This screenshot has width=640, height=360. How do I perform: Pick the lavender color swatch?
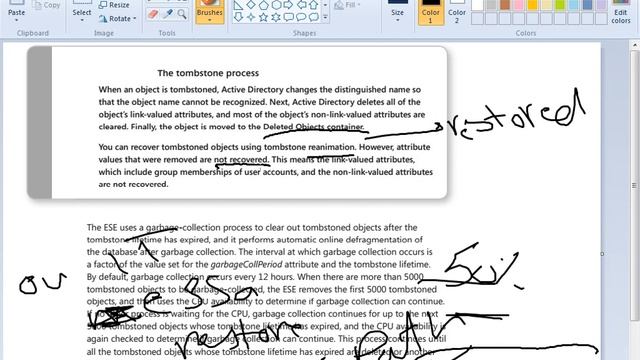coord(601,5)
